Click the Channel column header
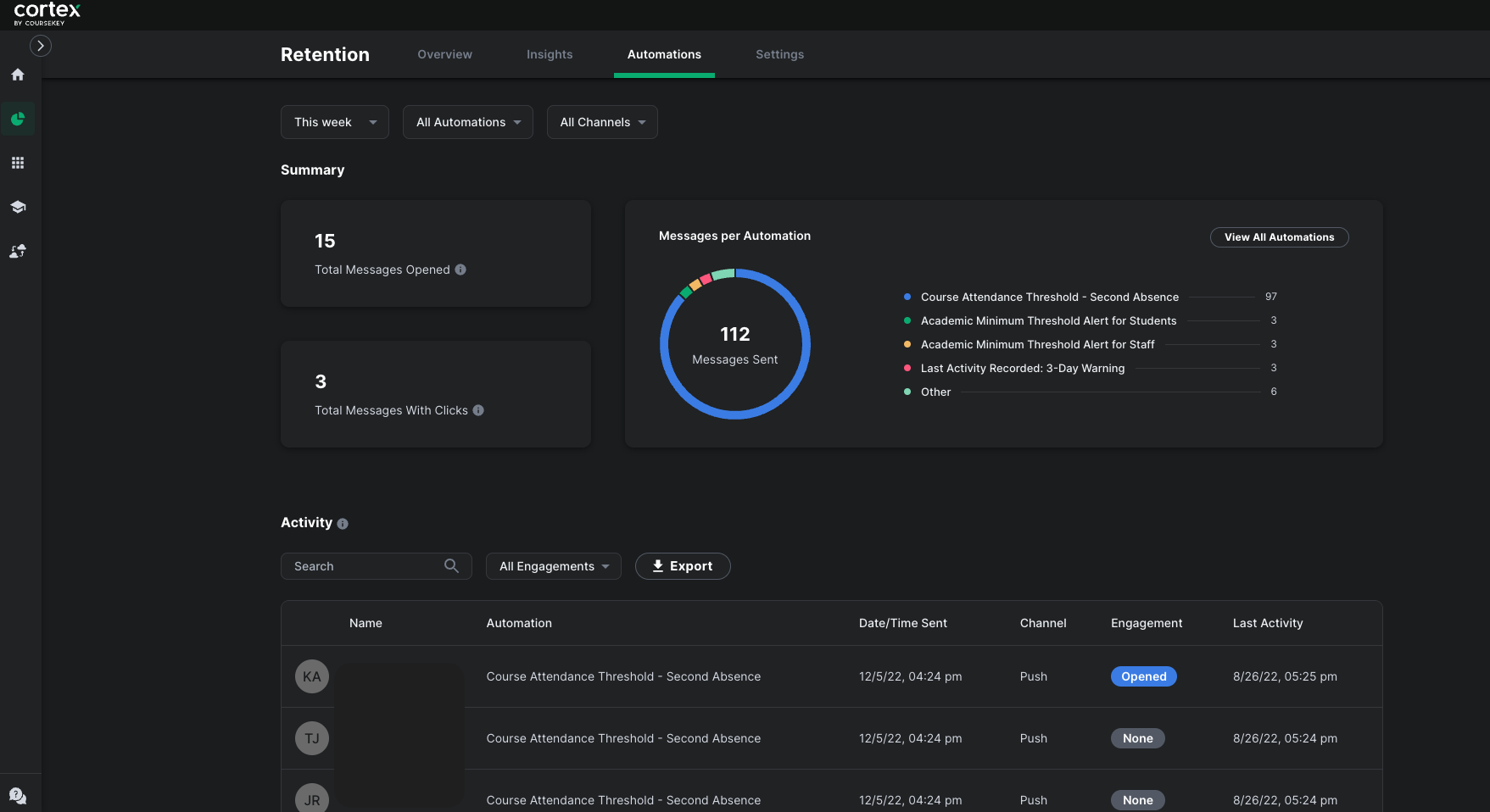Screen dimensions: 1490x812 coord(1043,623)
